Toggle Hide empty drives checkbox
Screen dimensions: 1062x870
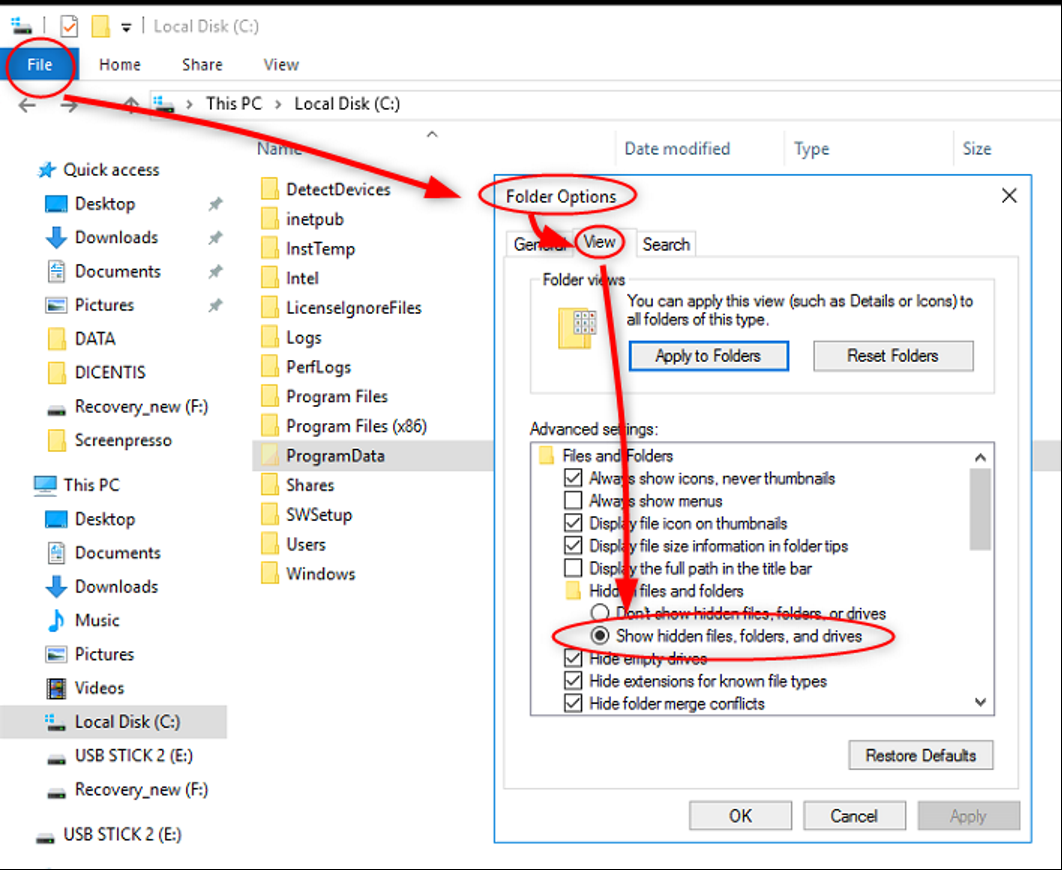[x=573, y=657]
